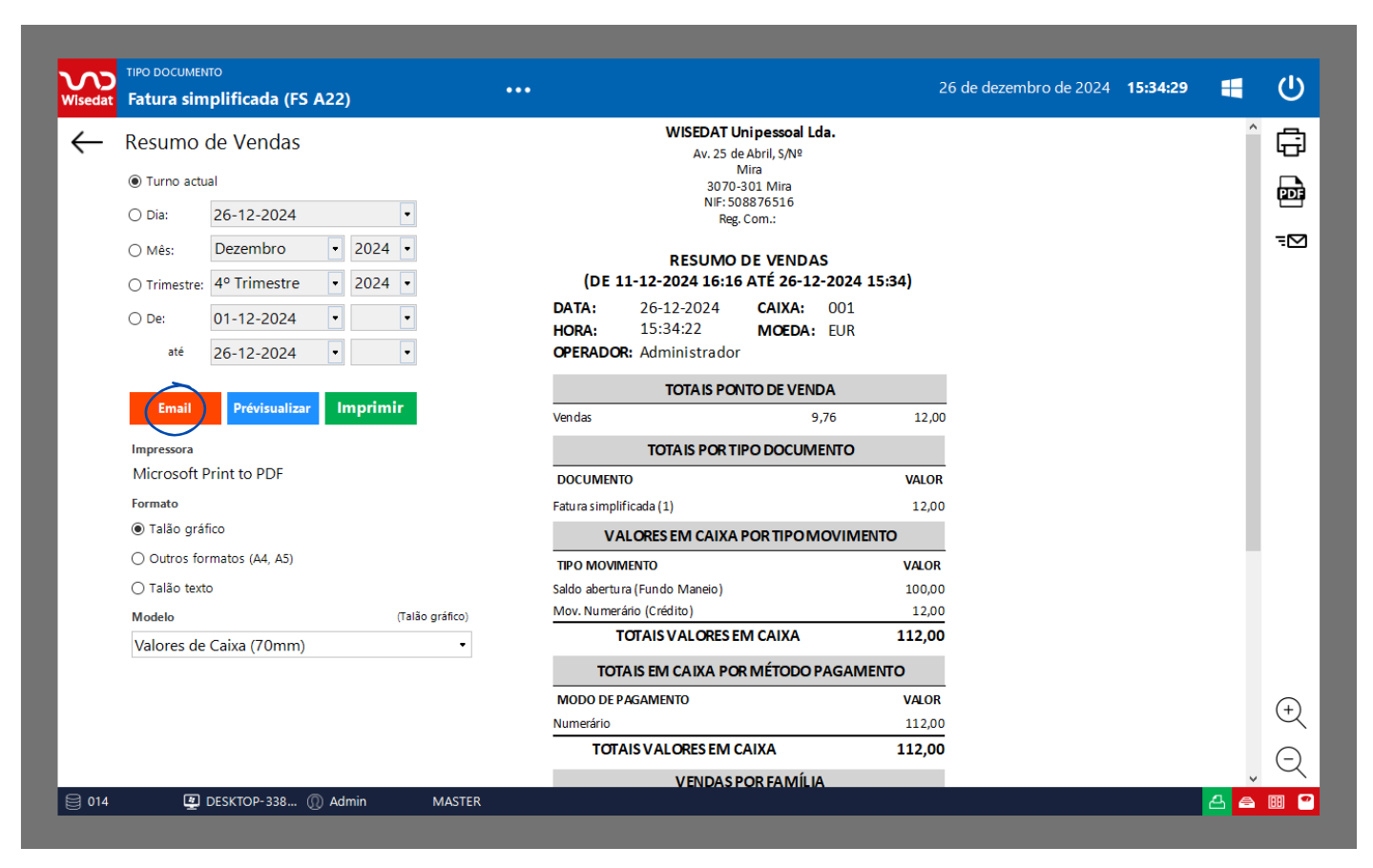Click the report preview vertical scrollbar
Viewport: 1373px width, 868px height.
tap(1253, 343)
